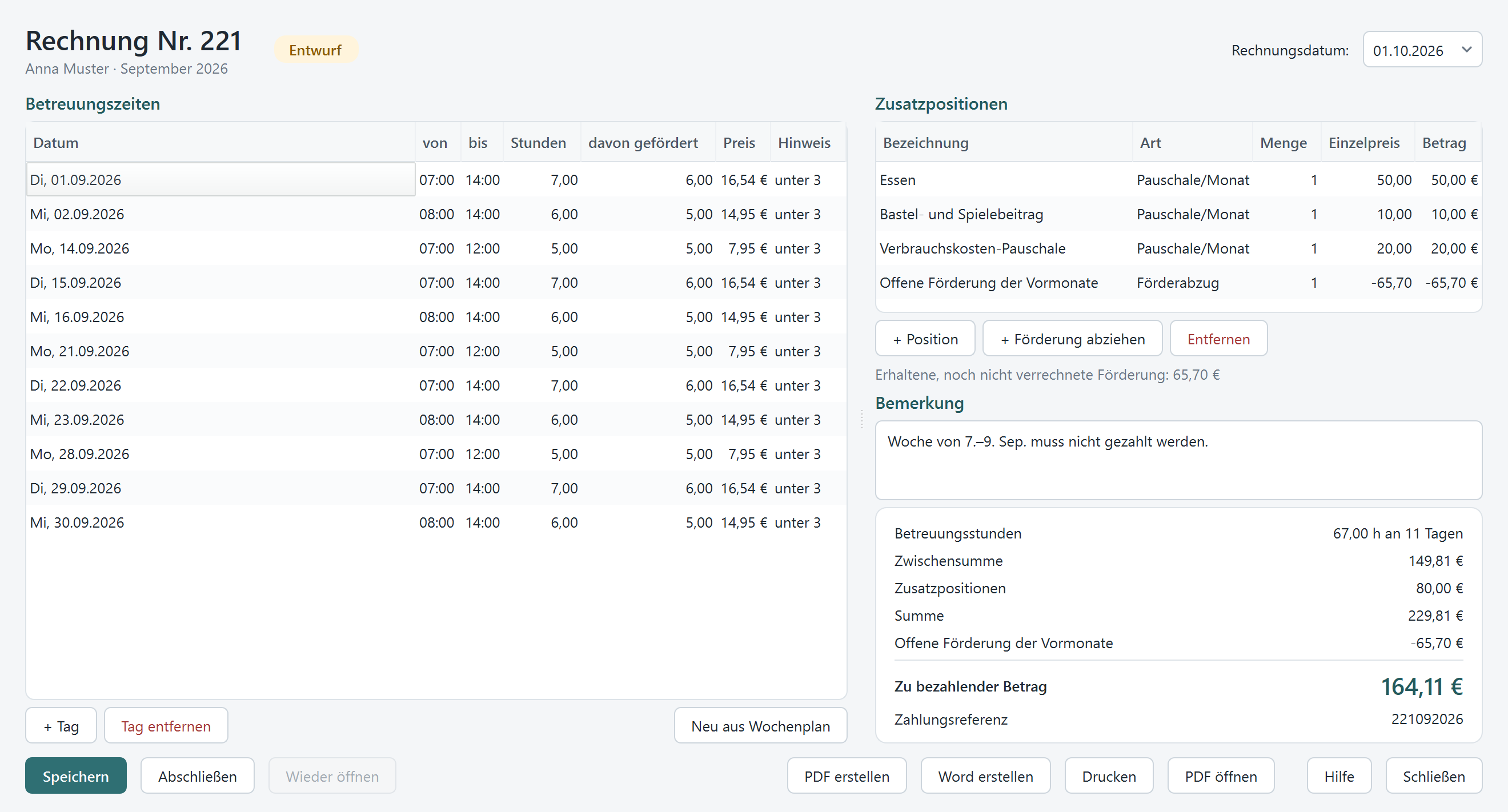Viewport: 1508px width, 812px height.
Task: Click Neu aus Wochenplan
Action: [x=760, y=725]
